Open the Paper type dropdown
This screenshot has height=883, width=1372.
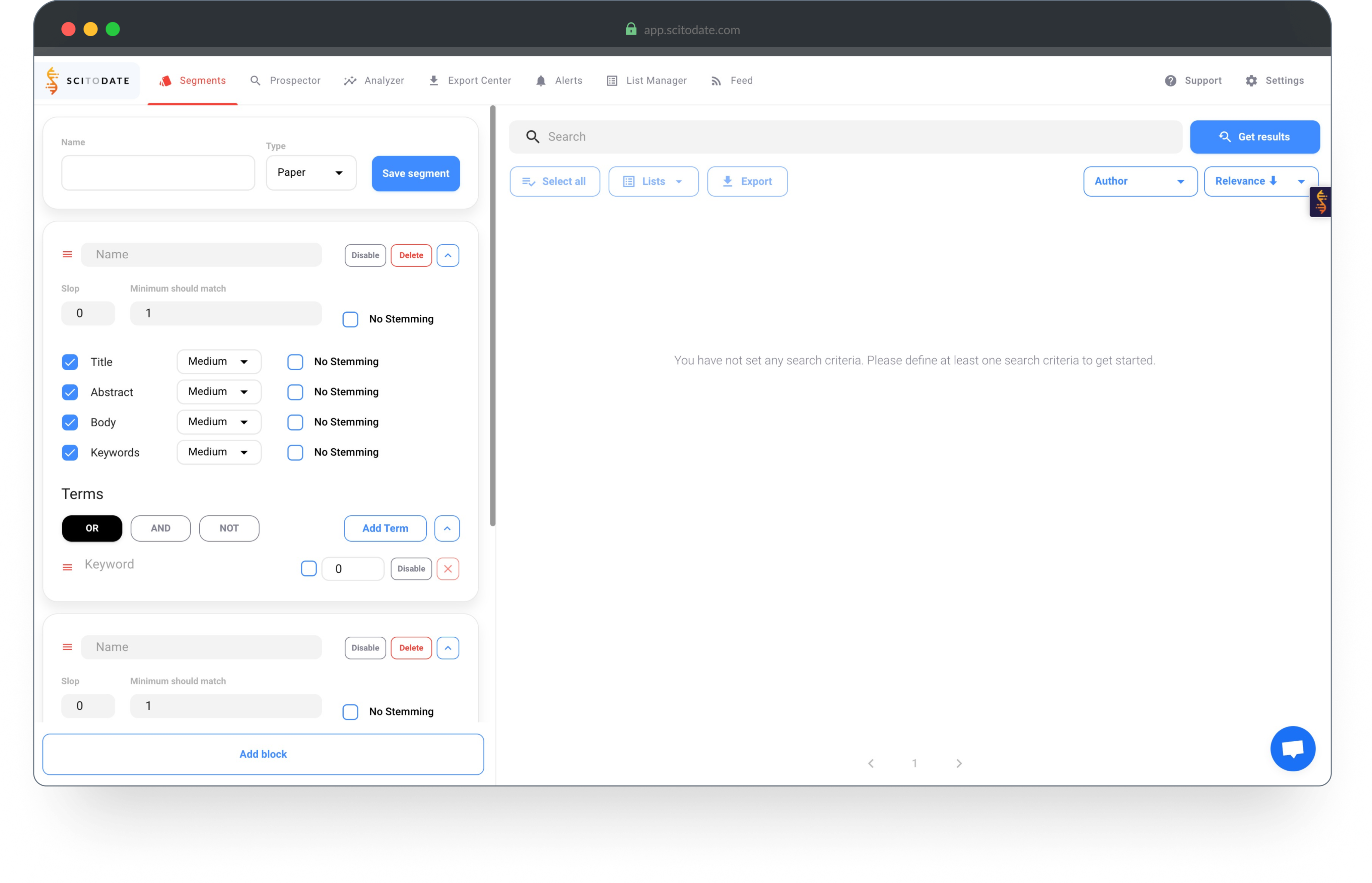pos(311,173)
